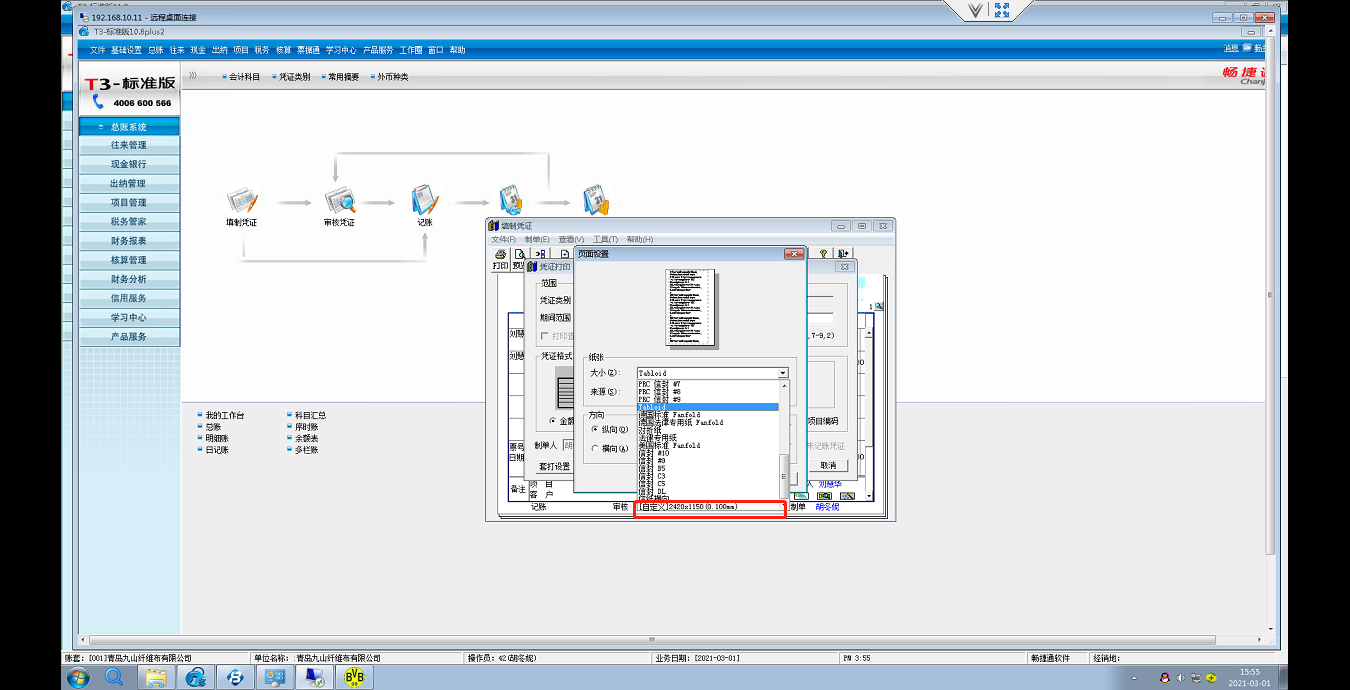
Task: Open 多栏账 link
Action: (306, 450)
